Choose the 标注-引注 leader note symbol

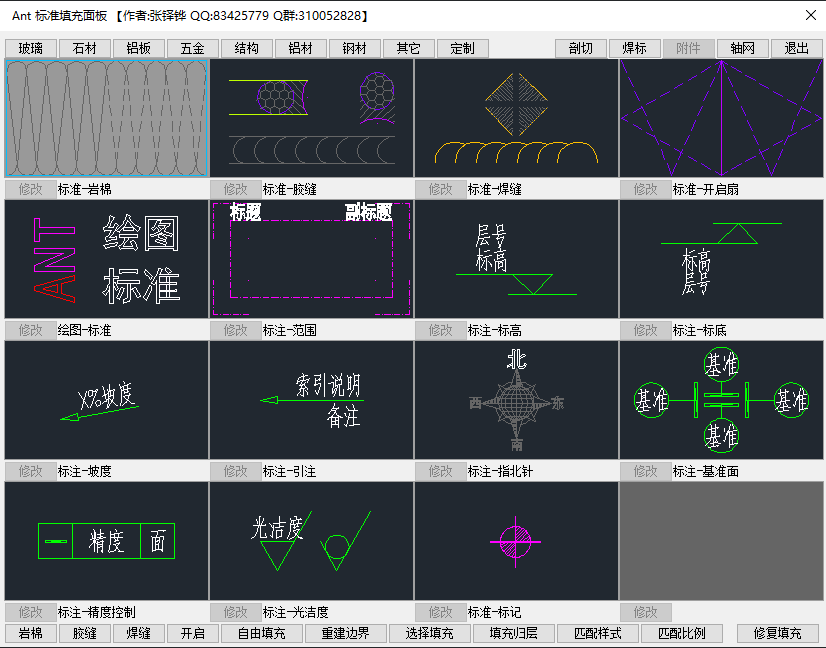point(311,400)
